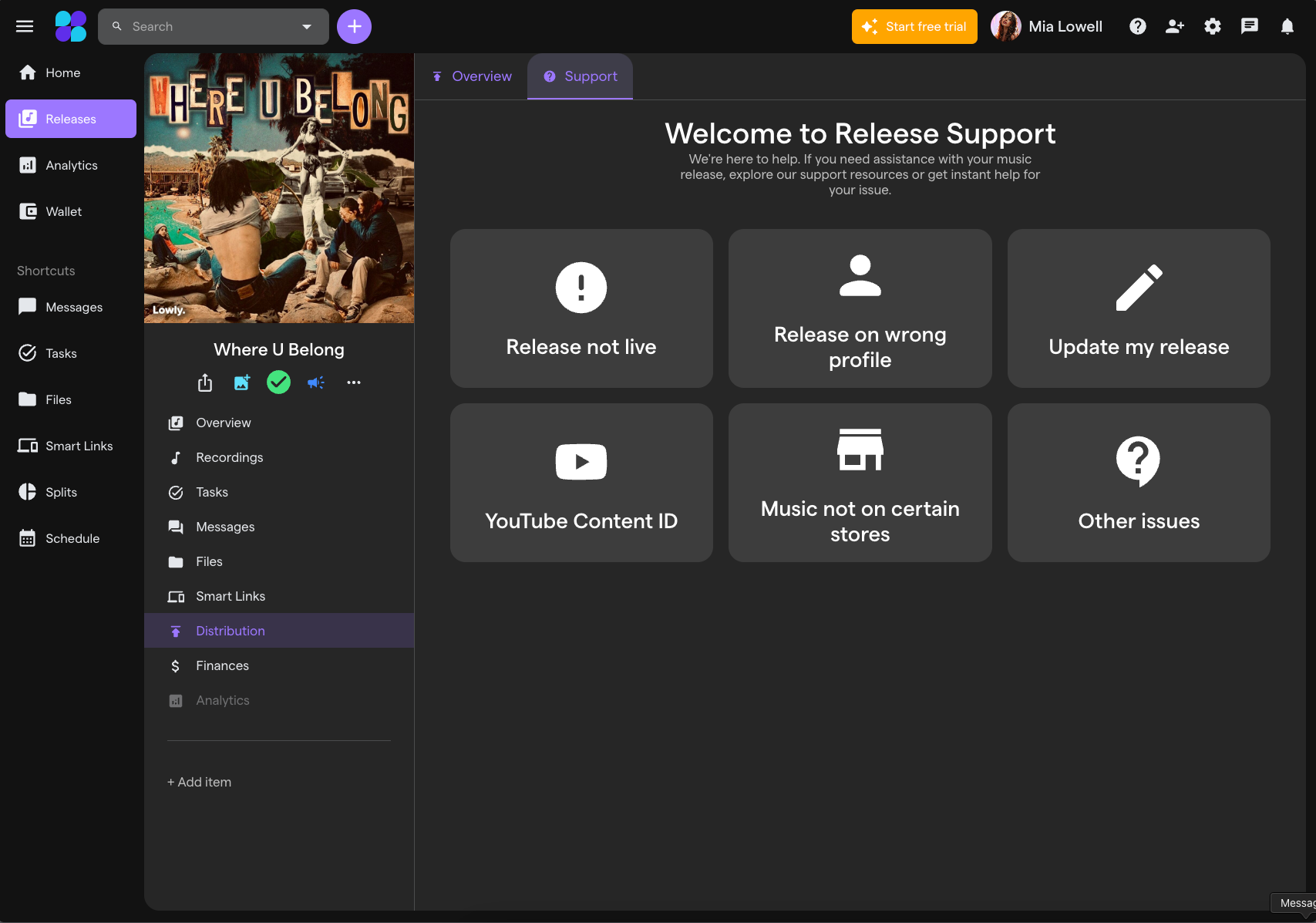Open Smart Links in release menu
Screen dimensions: 1316x923
pyautogui.click(x=279, y=596)
